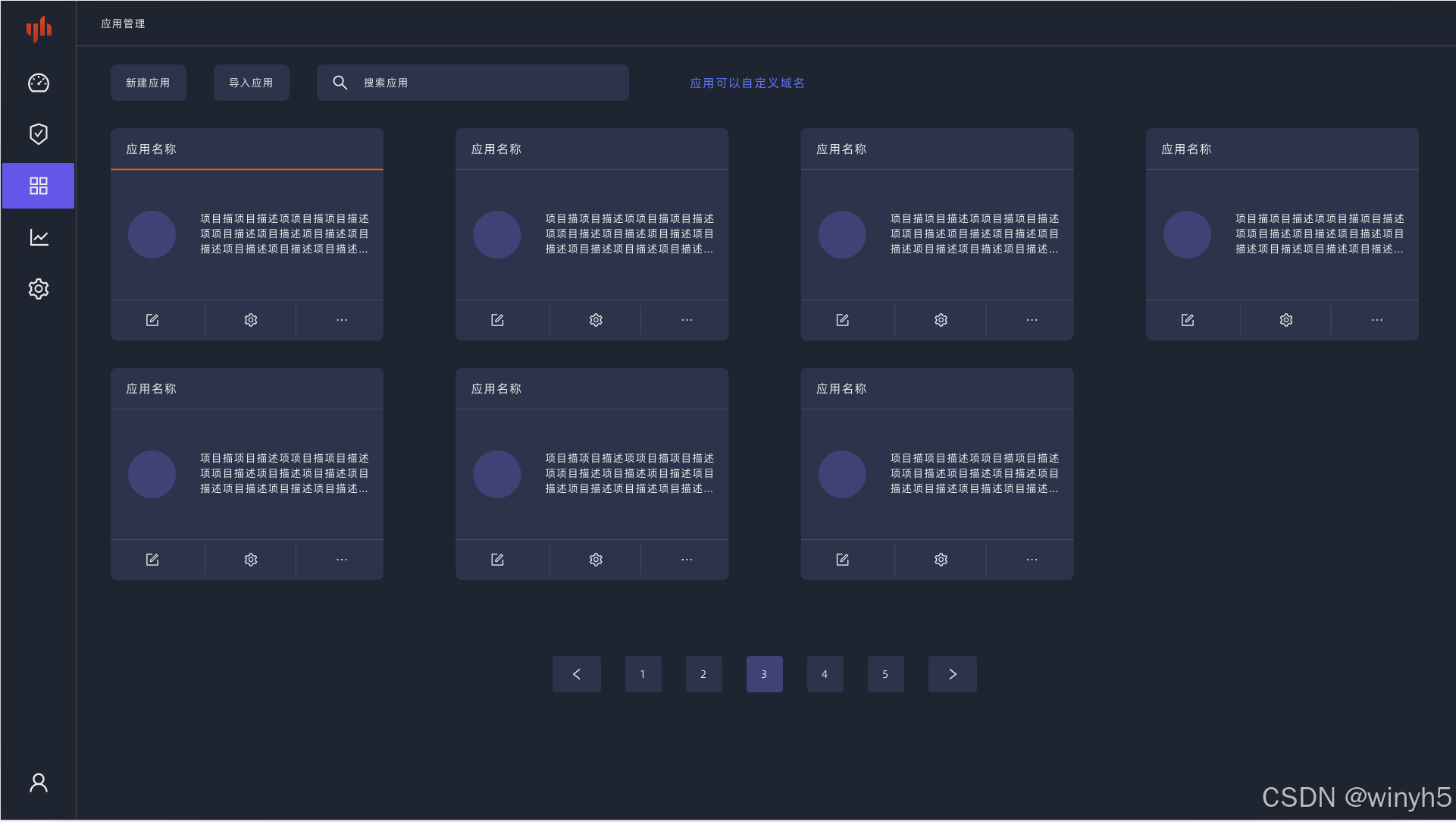
Task: Click the 导入应用 button
Action: (x=251, y=83)
